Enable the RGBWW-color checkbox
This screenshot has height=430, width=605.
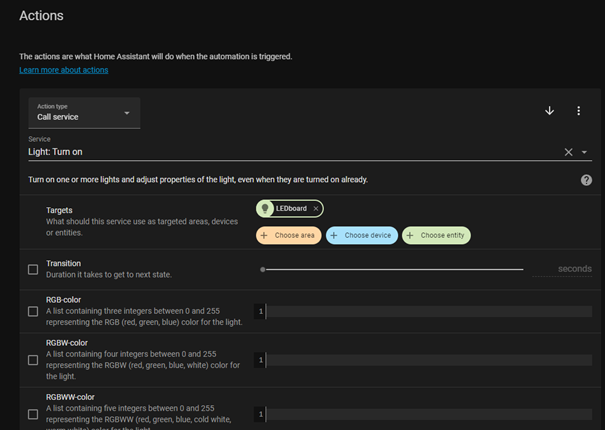coord(33,414)
